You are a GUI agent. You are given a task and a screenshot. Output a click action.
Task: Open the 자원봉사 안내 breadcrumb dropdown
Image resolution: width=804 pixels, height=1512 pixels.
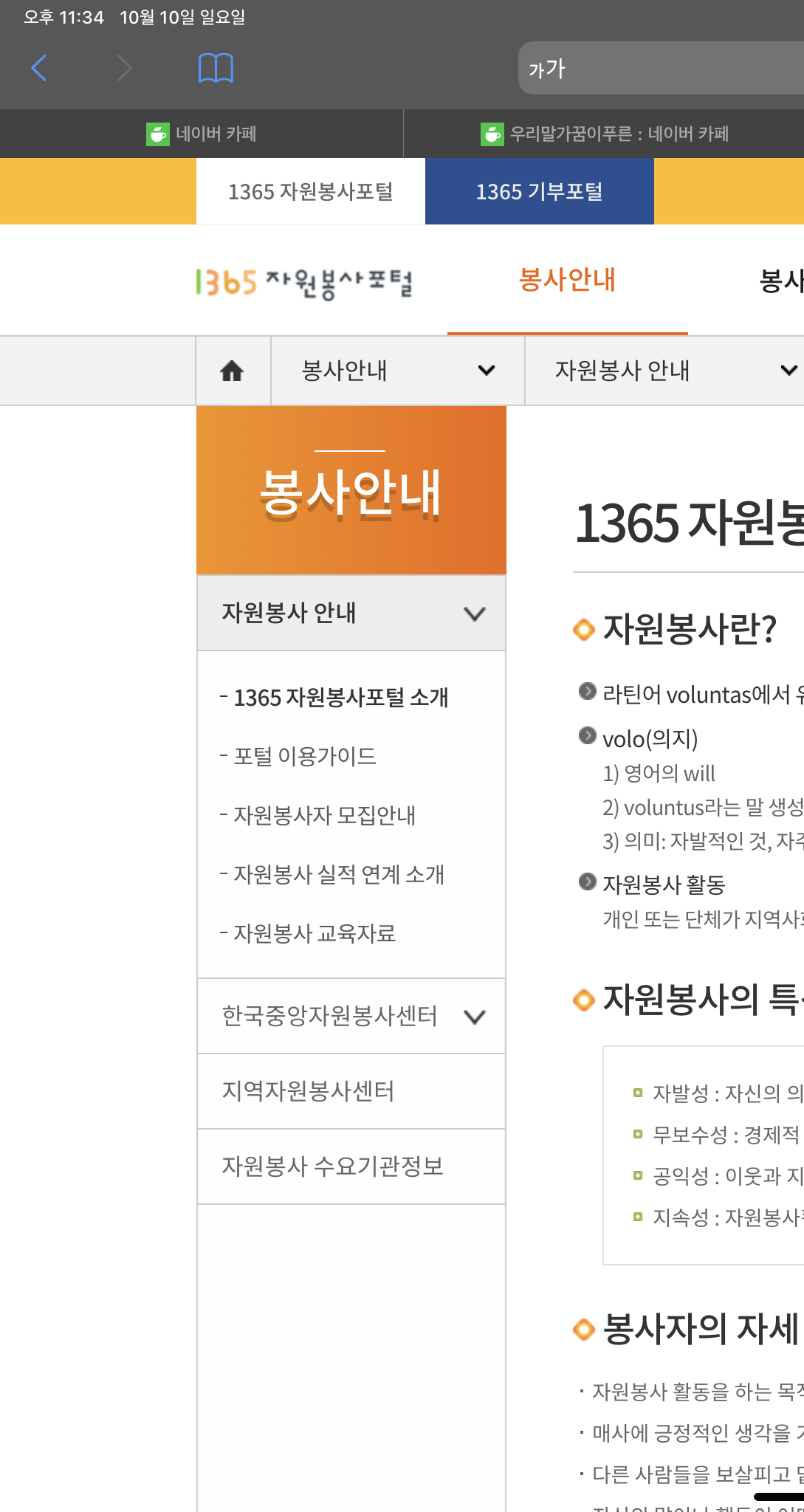[x=664, y=371]
